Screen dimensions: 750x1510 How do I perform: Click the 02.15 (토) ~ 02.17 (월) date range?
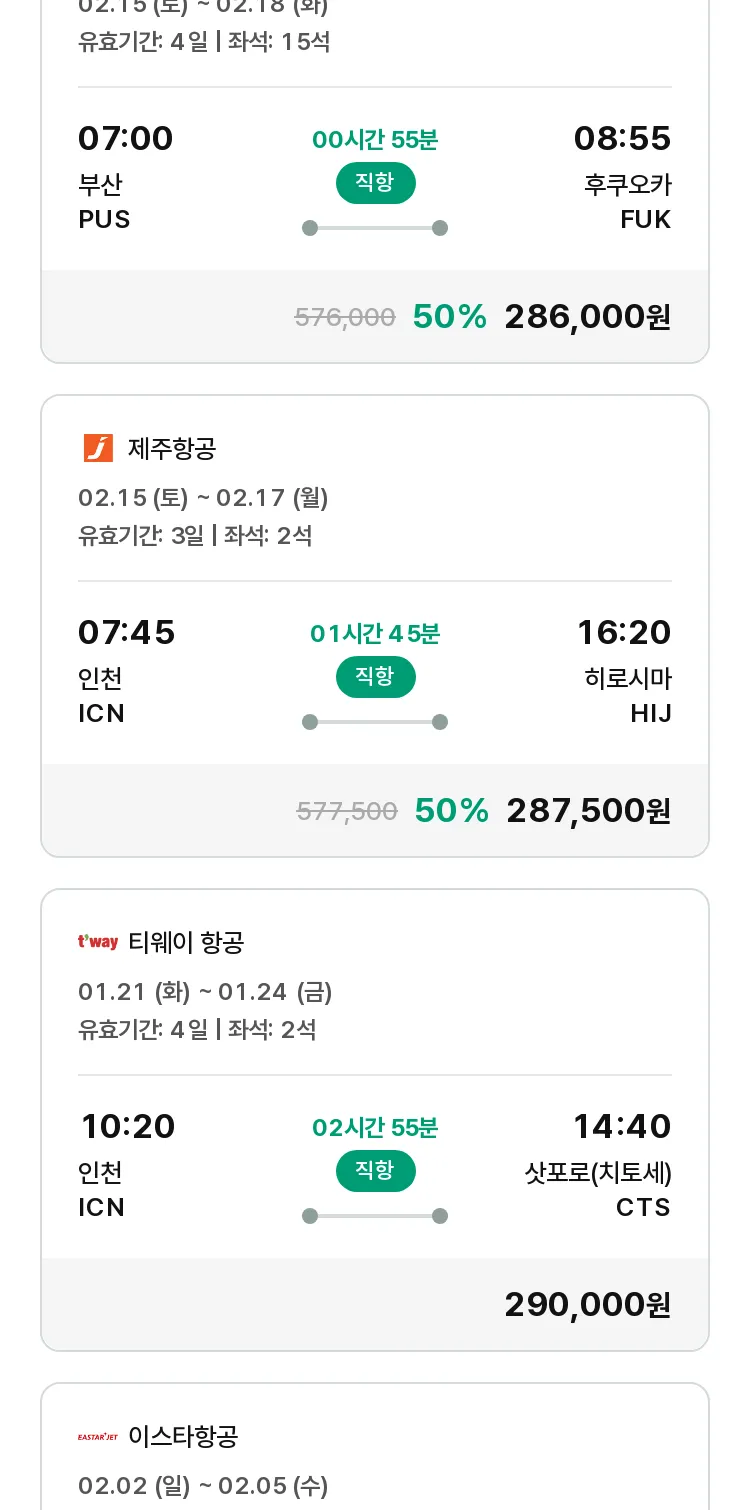[x=203, y=498]
